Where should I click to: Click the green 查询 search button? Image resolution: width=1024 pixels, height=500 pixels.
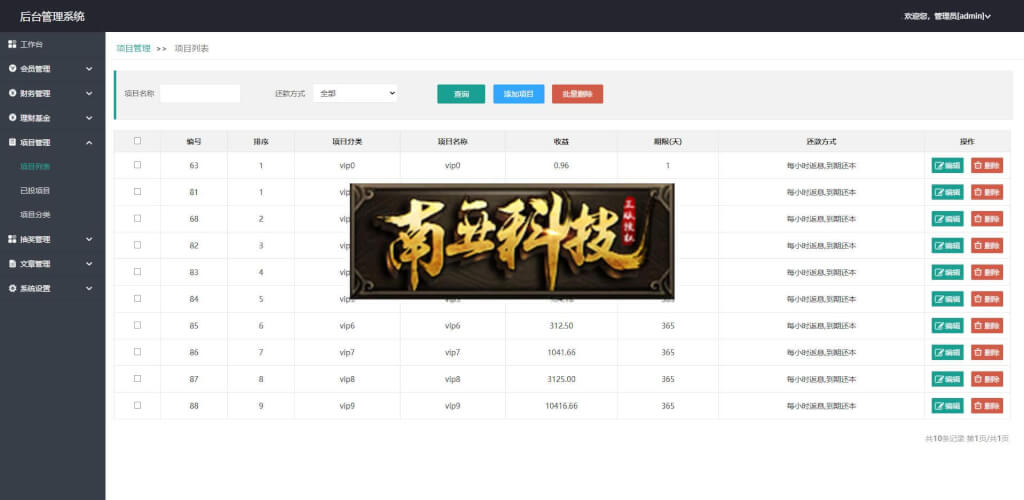461,94
